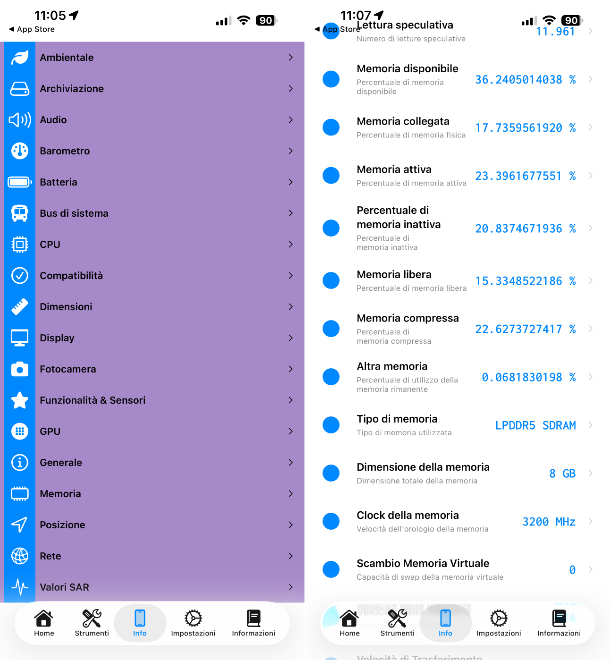Open Memoria row chevron in list
610x660 pixels.
(x=290, y=494)
